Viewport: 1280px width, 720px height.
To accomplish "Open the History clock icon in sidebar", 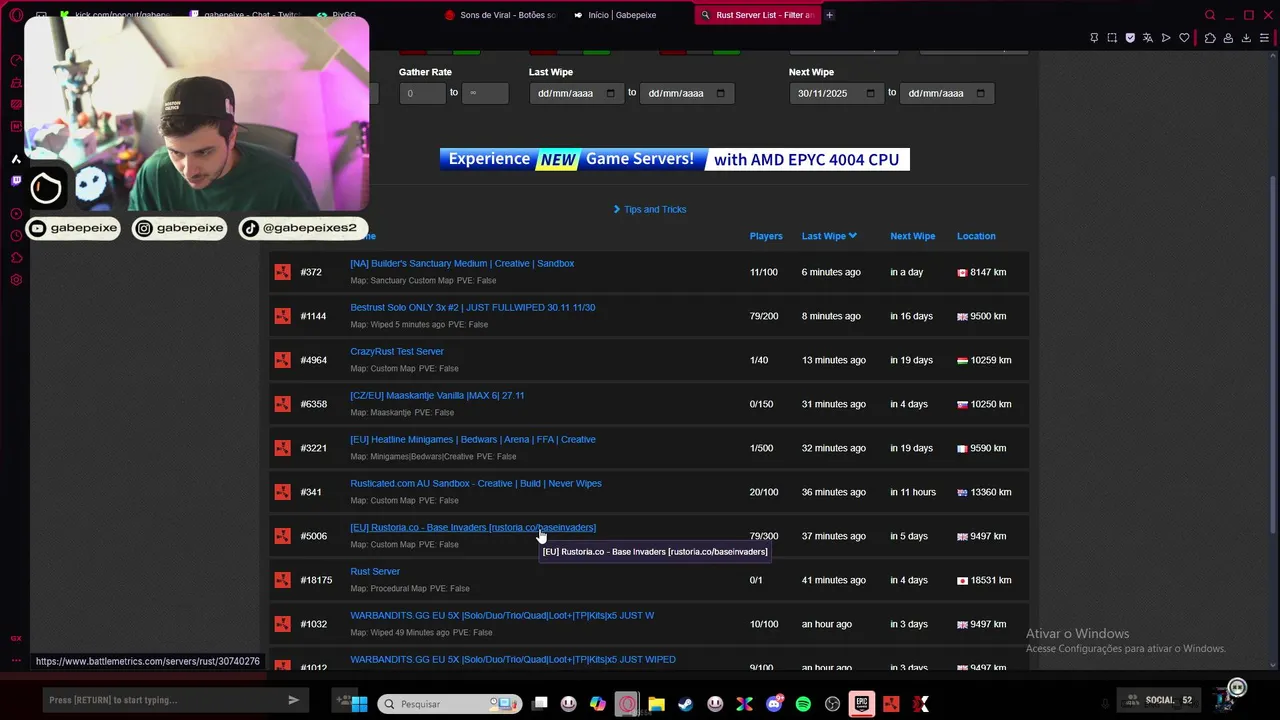I will pos(16,236).
